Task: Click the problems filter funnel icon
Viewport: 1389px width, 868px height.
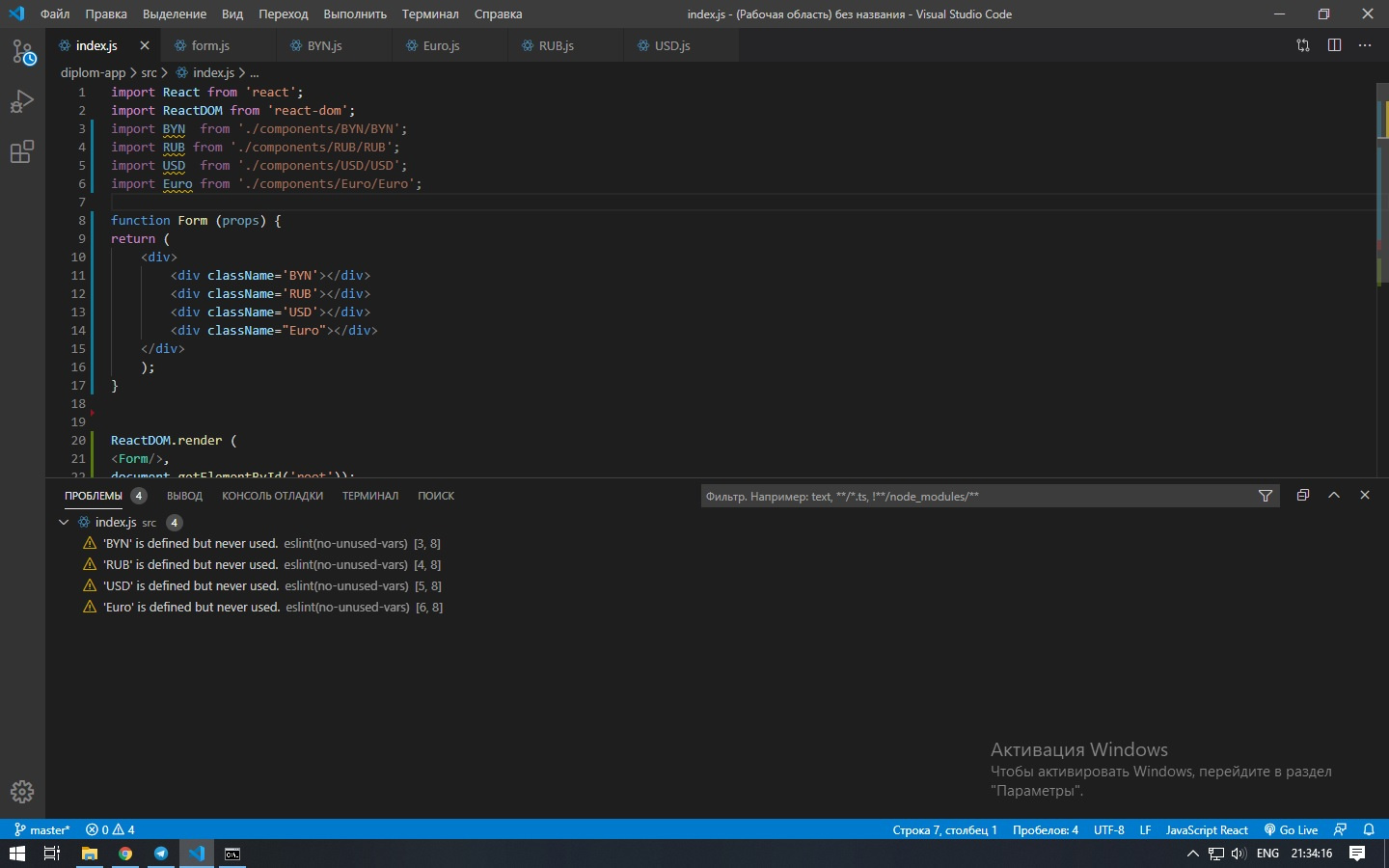Action: pos(1266,496)
